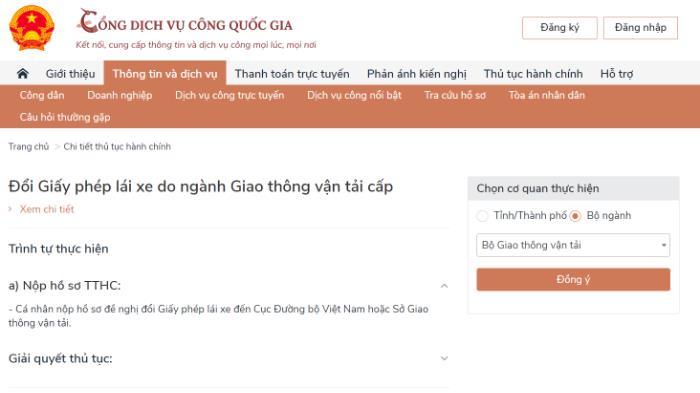Open the 'Xem chi tiết' link
The width and height of the screenshot is (700, 393).
click(46, 209)
